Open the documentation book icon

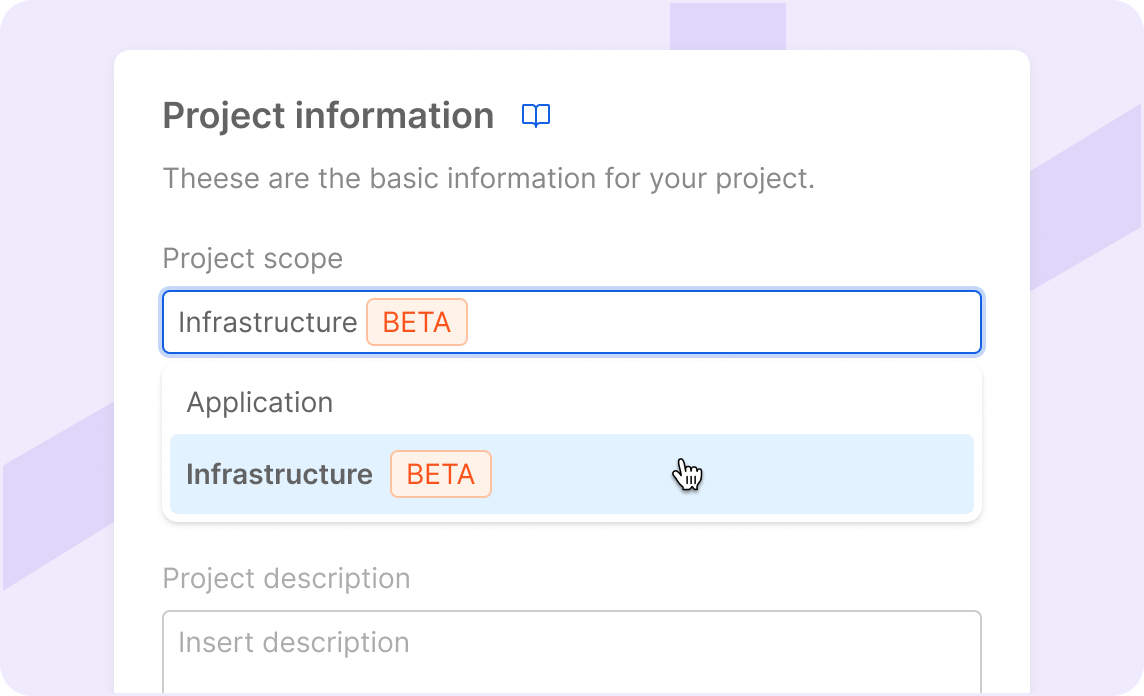(x=536, y=117)
